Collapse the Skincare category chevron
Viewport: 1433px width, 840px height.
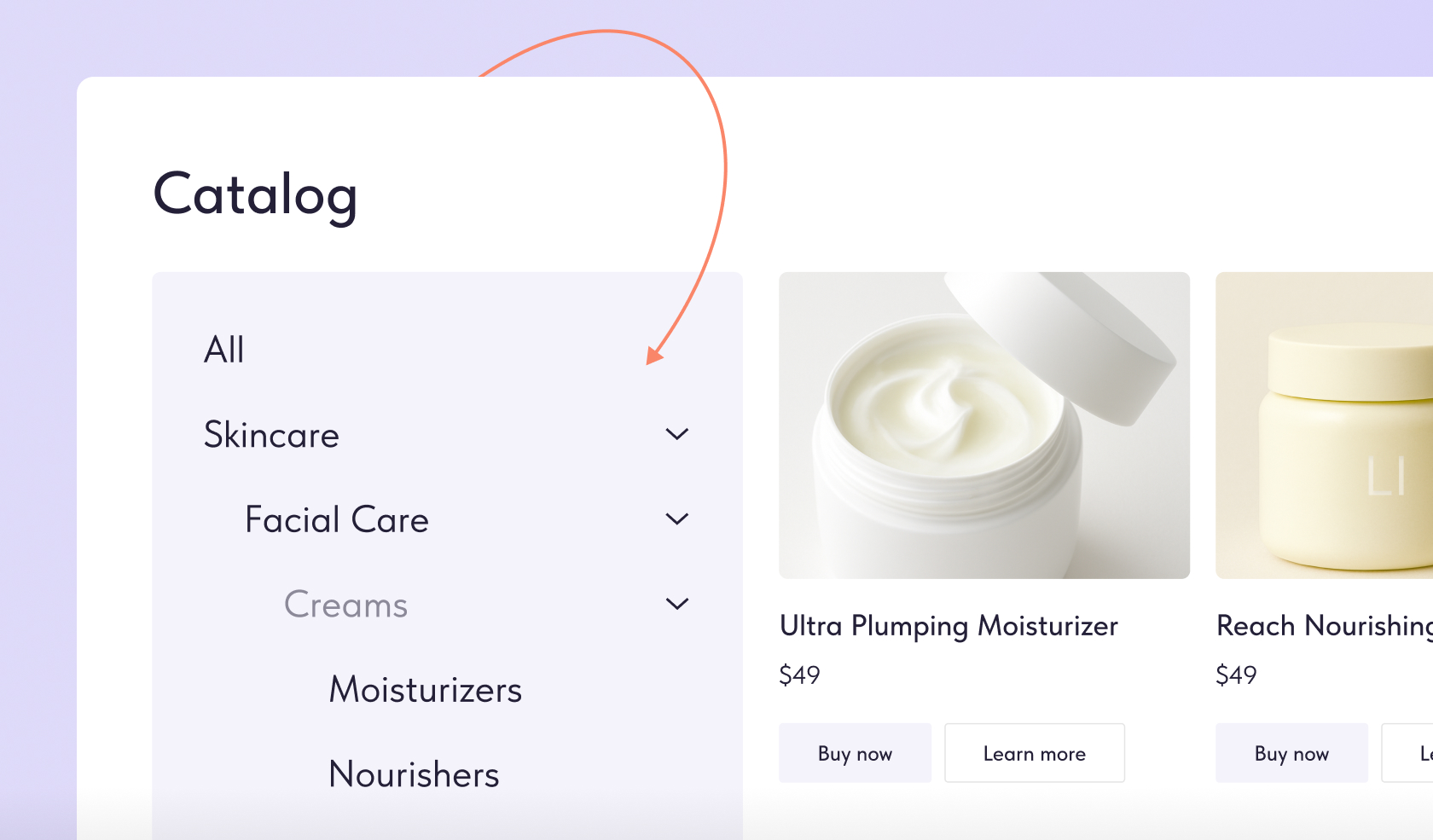pos(676,434)
